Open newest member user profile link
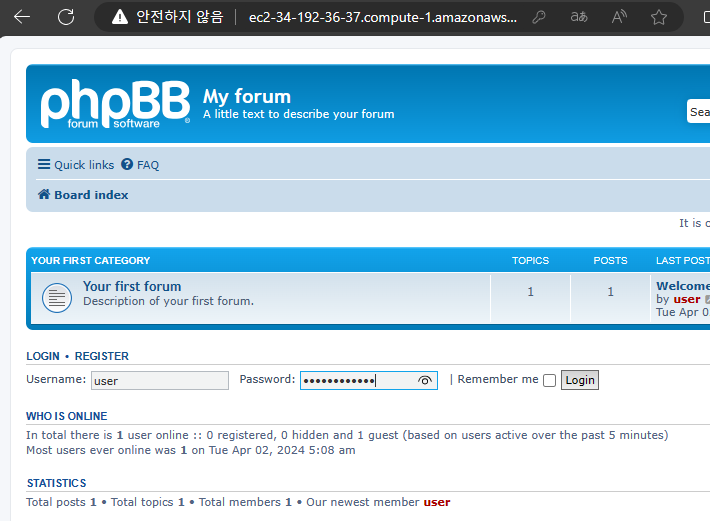 click(437, 502)
